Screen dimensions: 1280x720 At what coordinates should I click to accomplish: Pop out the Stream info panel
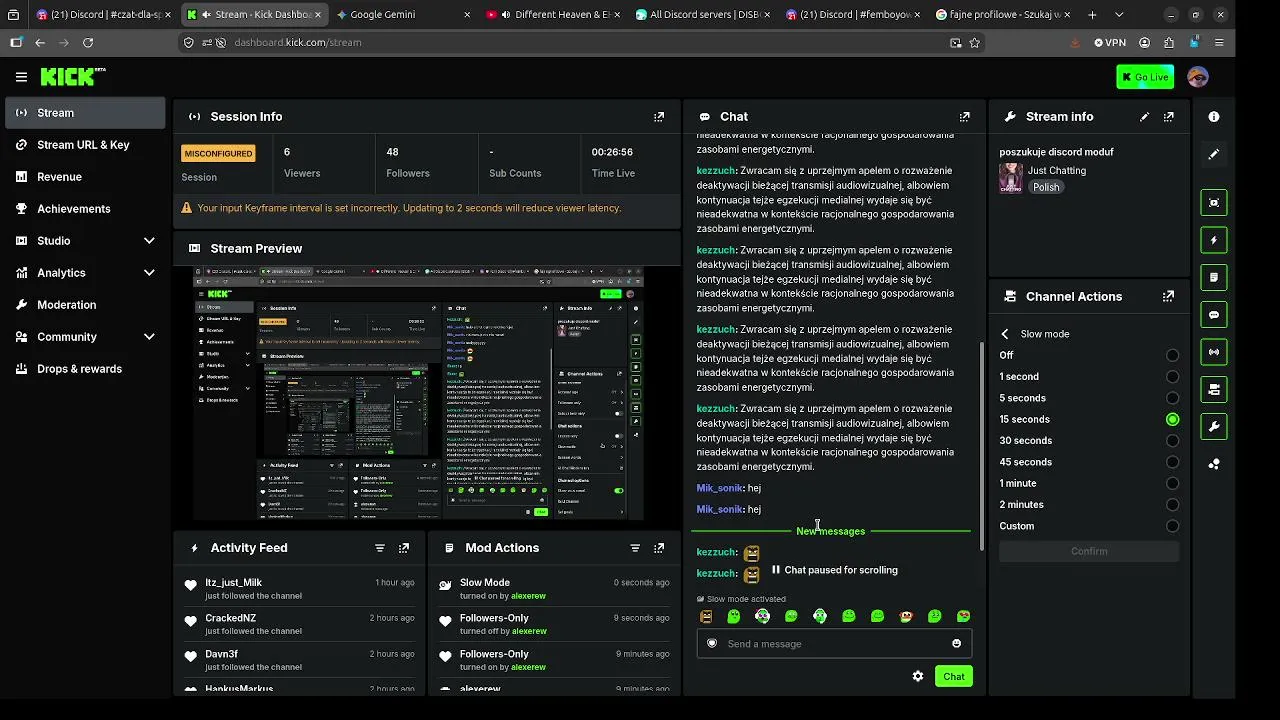pos(1169,117)
